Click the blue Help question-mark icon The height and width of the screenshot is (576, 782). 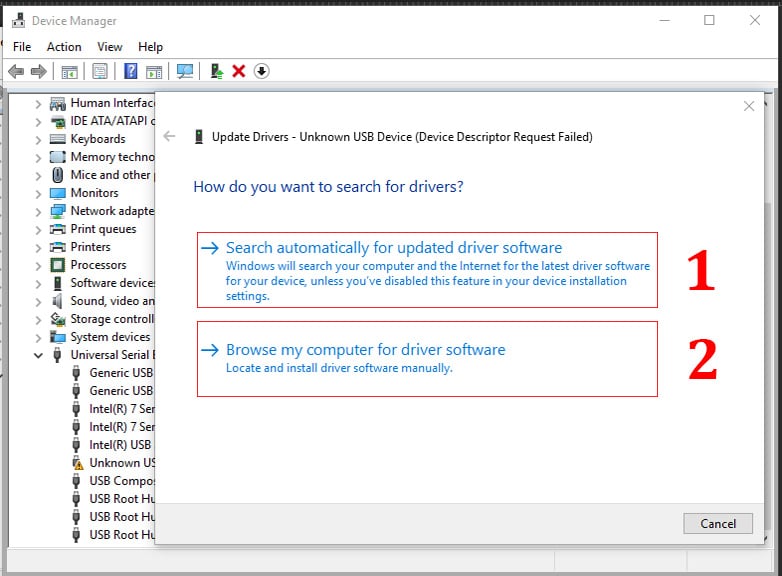pyautogui.click(x=131, y=71)
